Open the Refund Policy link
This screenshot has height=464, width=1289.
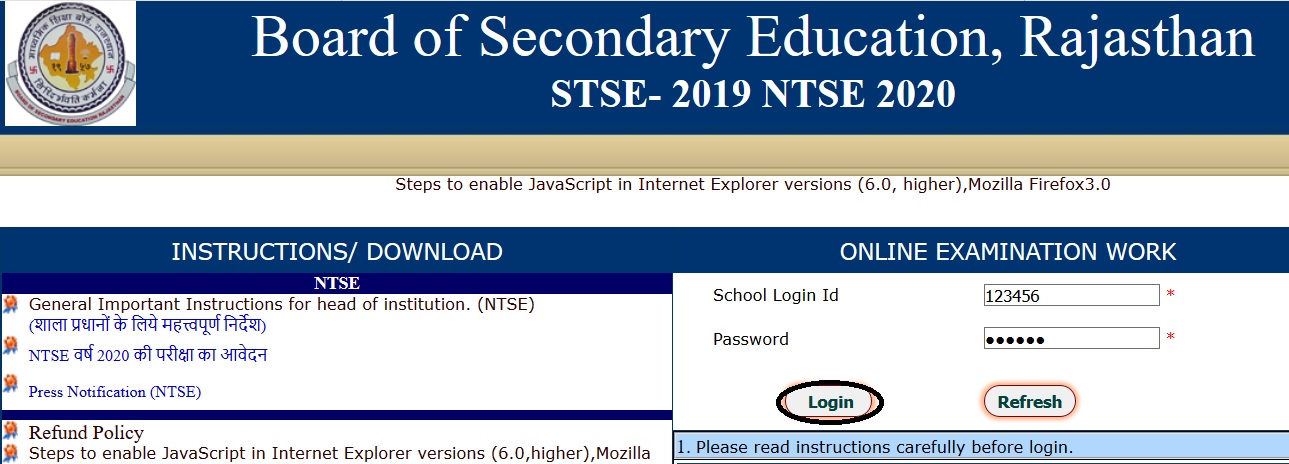86,433
